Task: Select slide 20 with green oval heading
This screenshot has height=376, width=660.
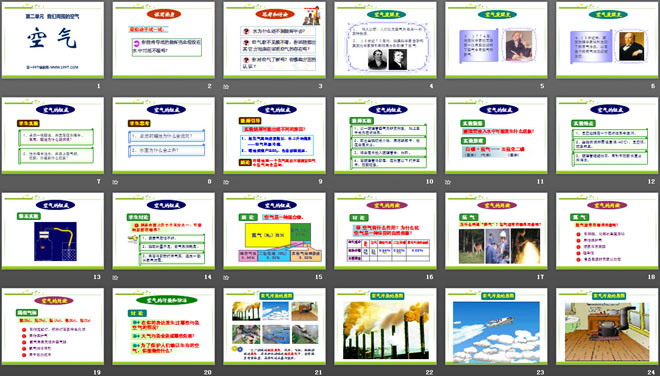Action: 163,326
